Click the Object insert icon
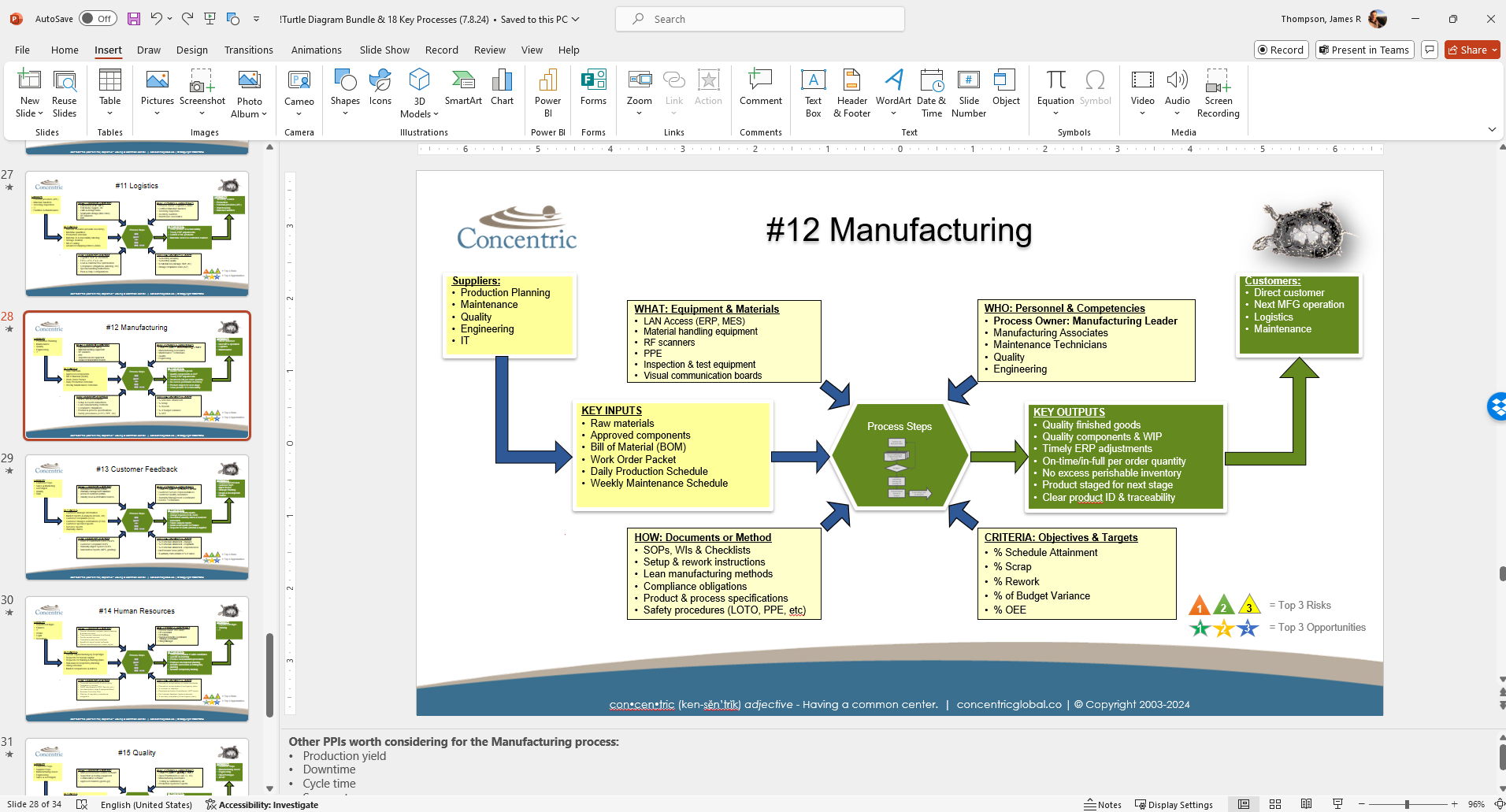This screenshot has width=1506, height=812. (x=1006, y=88)
